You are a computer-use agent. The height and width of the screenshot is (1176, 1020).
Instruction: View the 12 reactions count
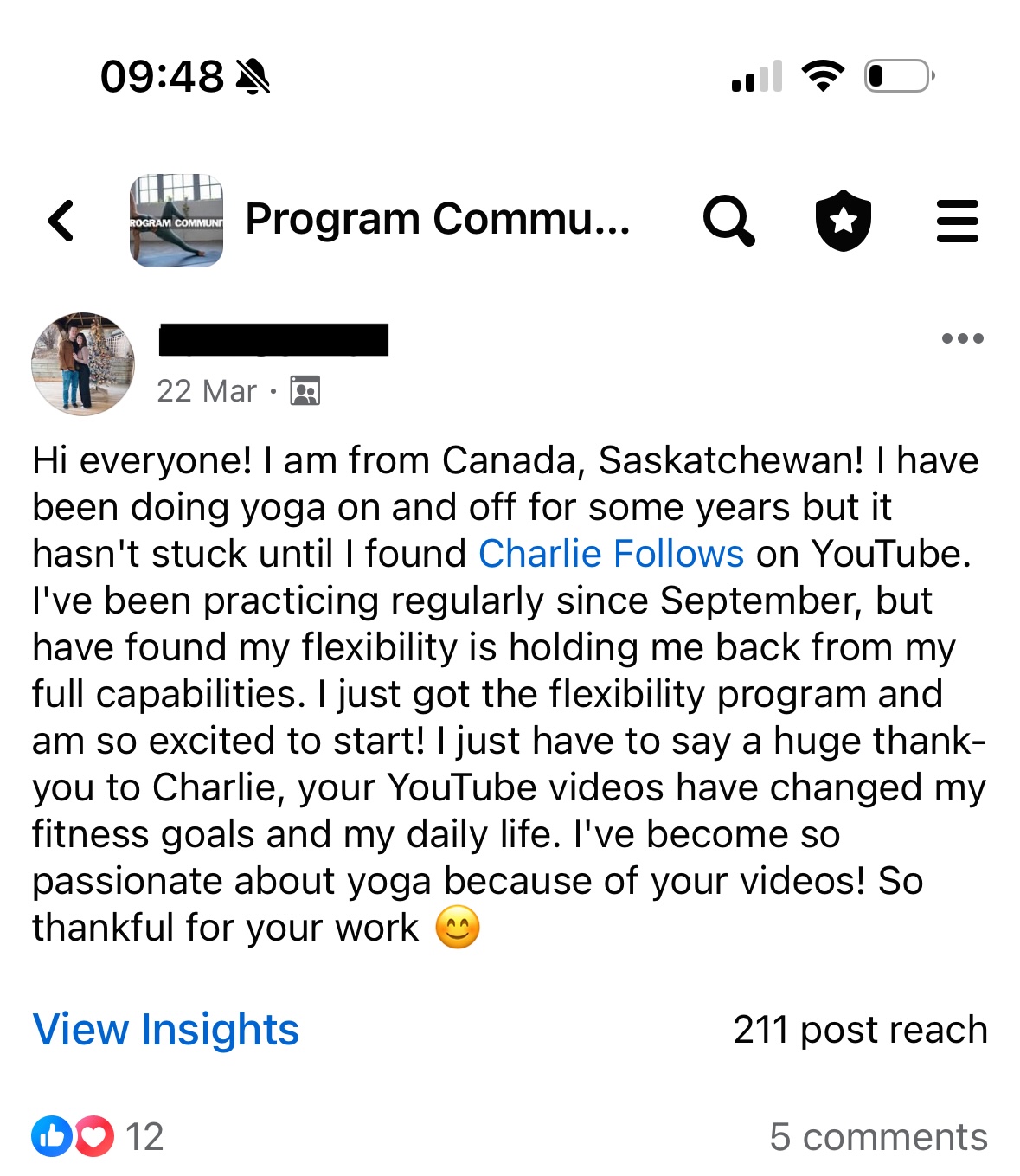click(144, 1137)
